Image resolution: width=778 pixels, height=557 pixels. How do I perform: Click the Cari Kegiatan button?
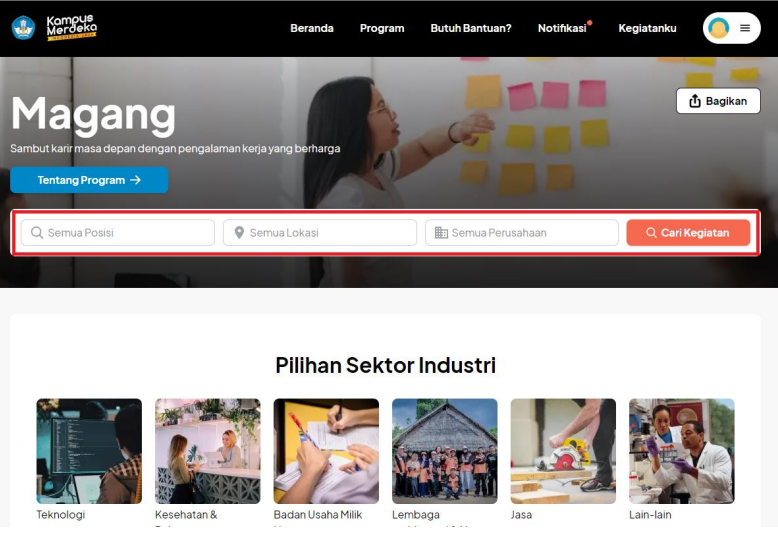(688, 233)
